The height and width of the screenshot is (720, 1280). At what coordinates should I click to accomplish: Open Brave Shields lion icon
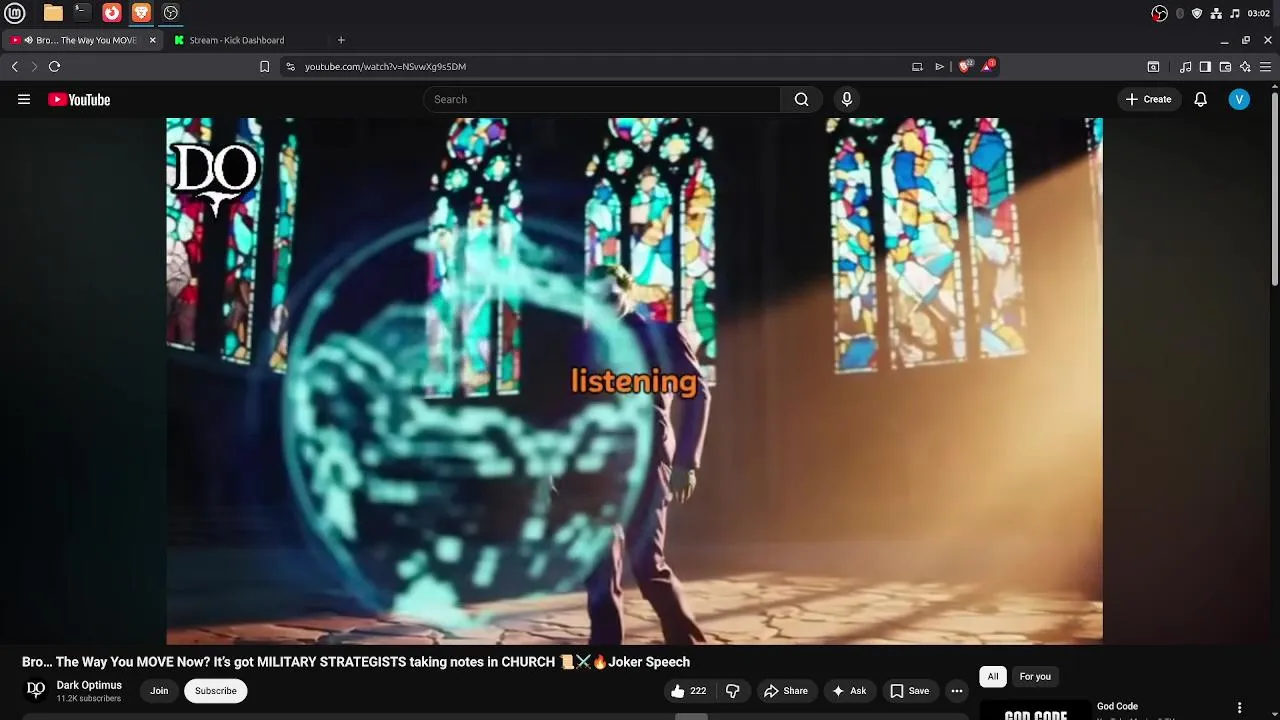point(965,66)
